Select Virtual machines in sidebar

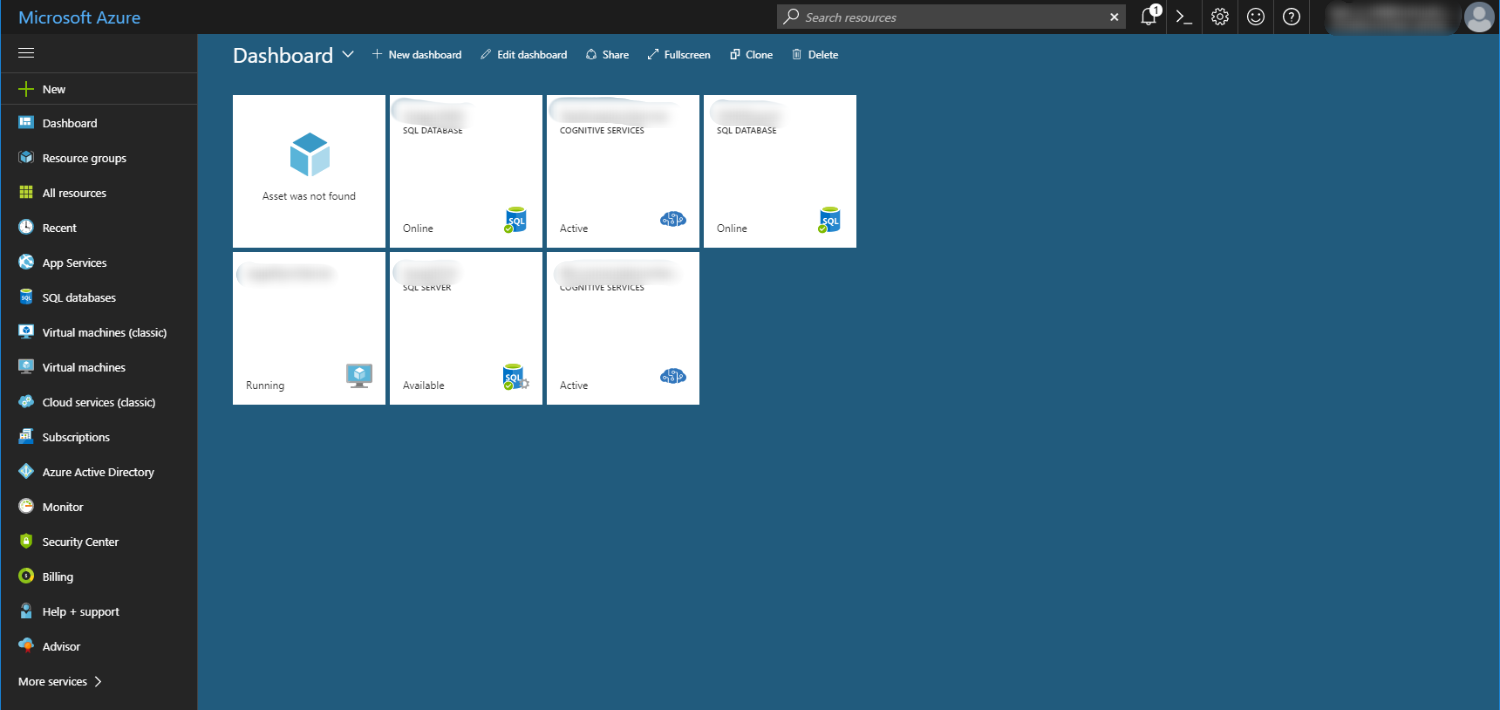83,367
